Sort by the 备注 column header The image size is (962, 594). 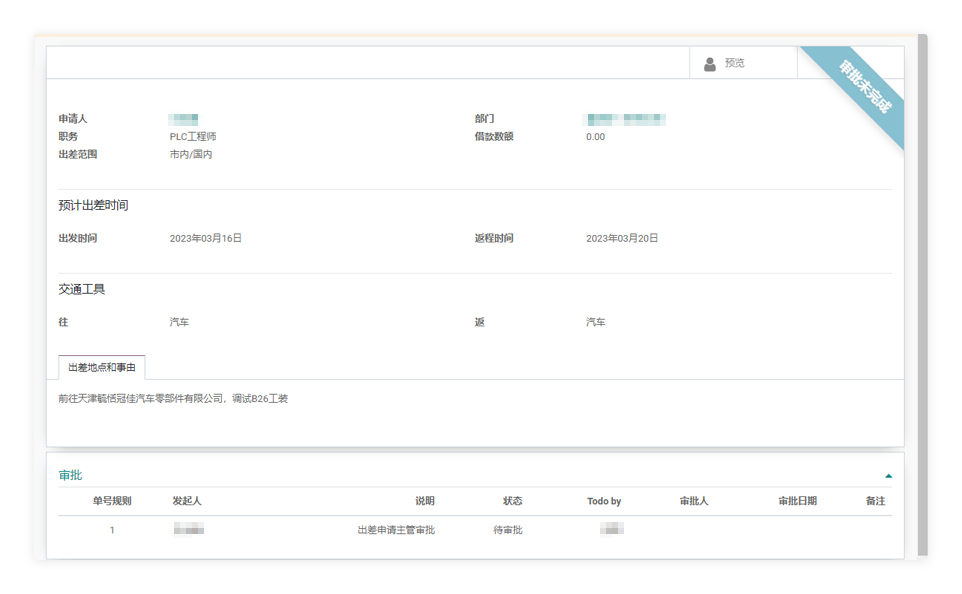click(x=875, y=501)
